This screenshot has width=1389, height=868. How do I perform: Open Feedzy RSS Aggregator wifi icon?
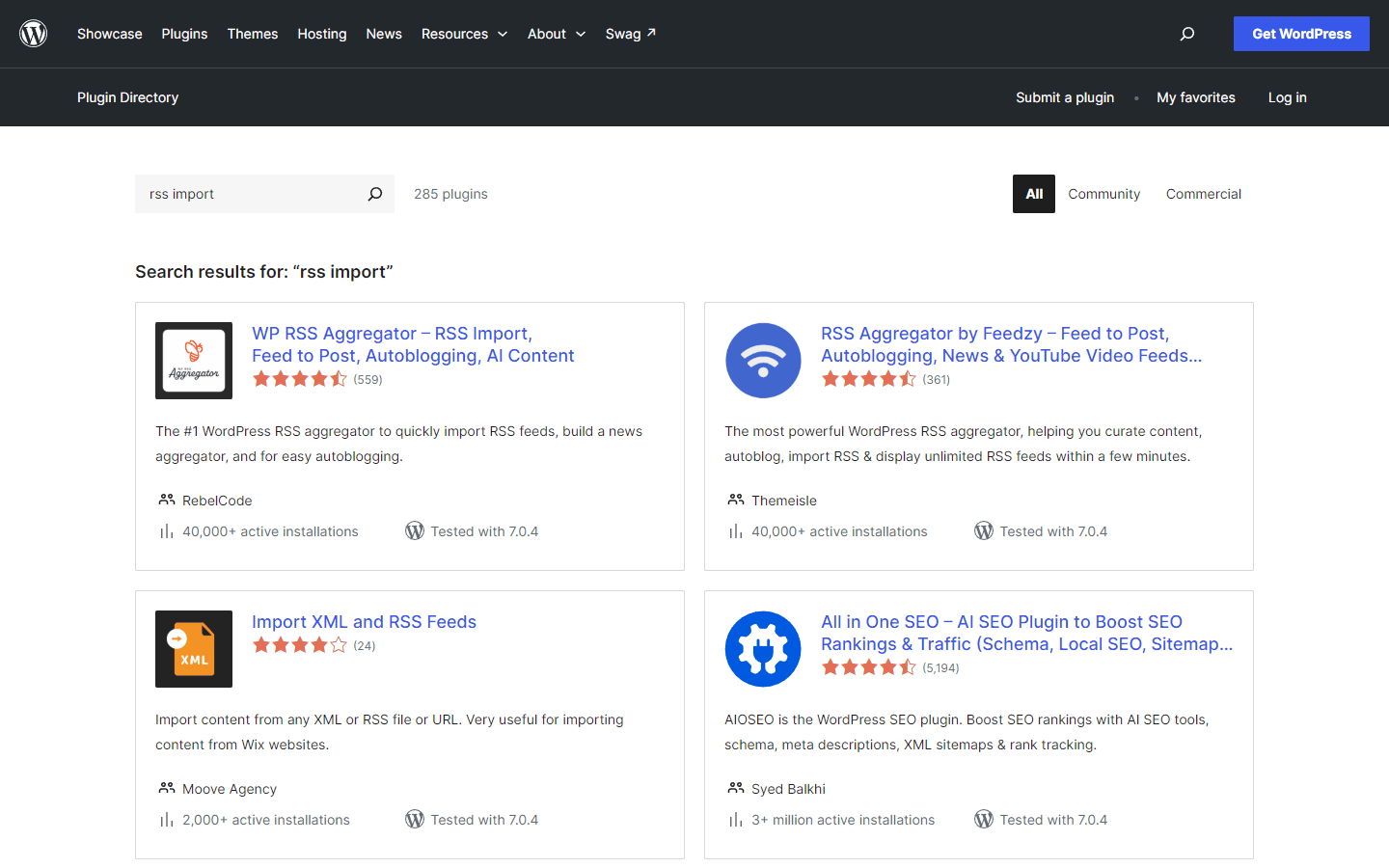point(763,361)
